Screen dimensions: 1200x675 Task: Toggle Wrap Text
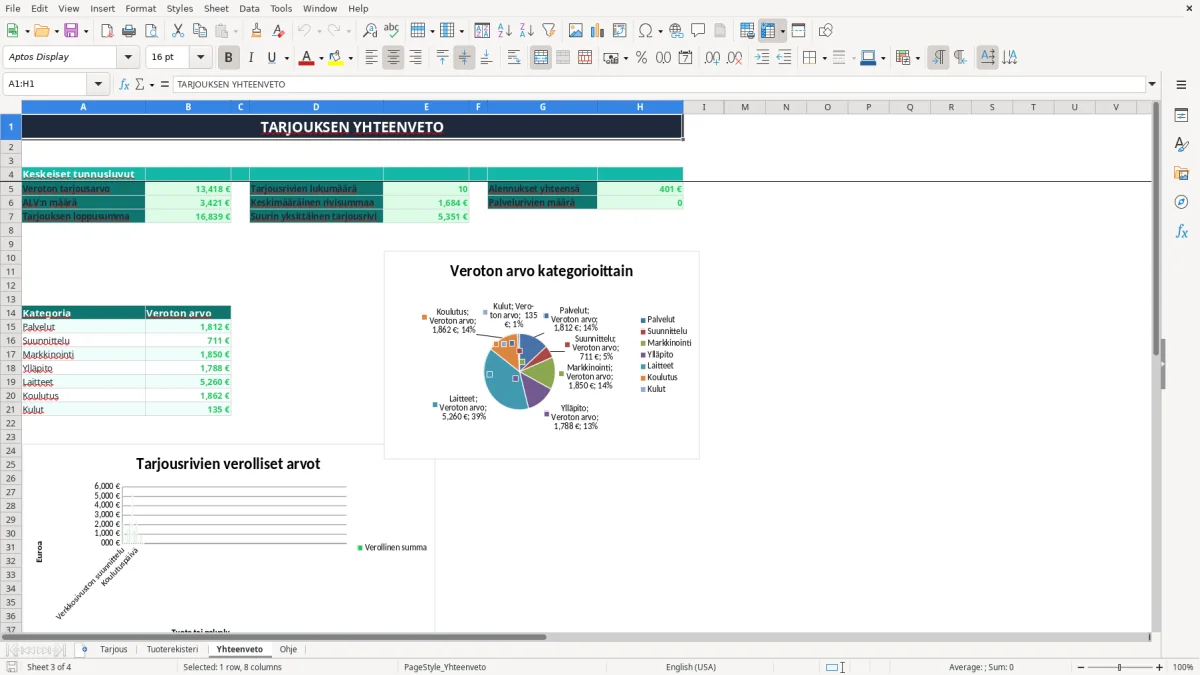pyautogui.click(x=514, y=58)
